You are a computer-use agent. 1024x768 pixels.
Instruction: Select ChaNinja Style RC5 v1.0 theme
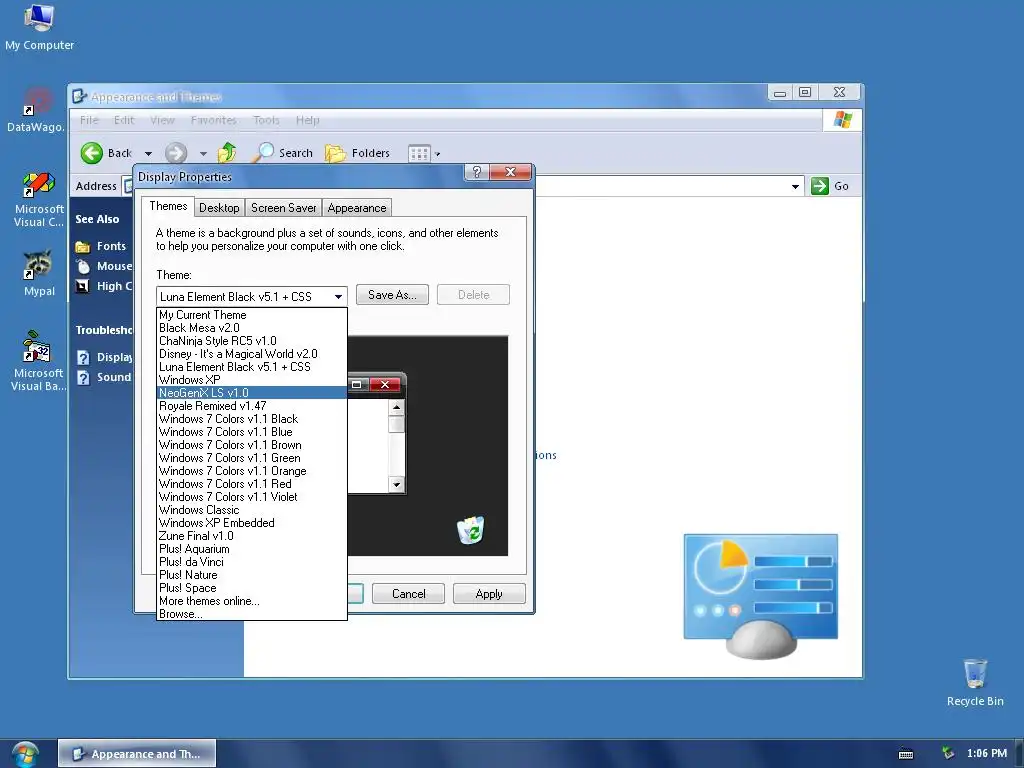click(251, 341)
